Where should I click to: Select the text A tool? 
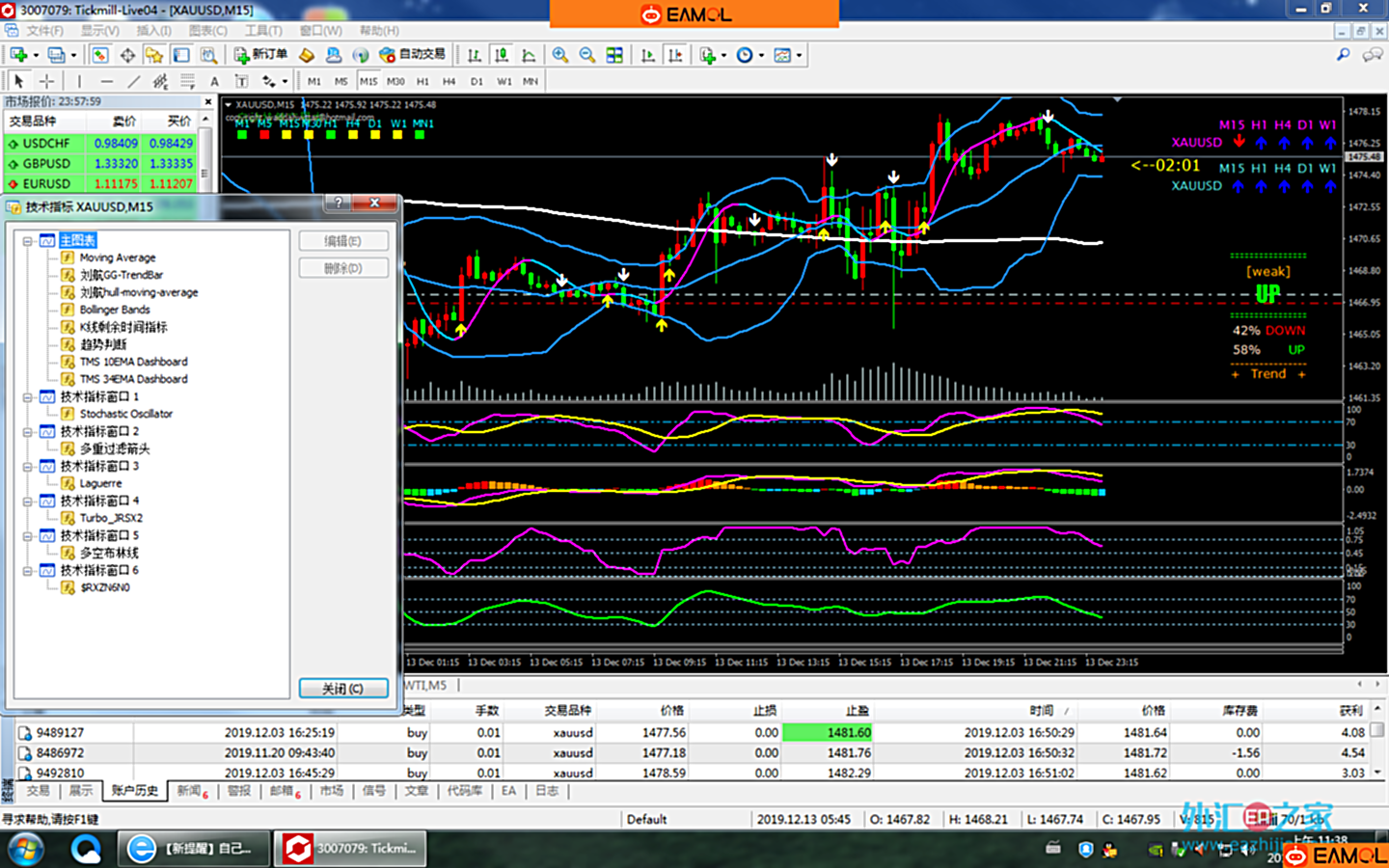click(214, 81)
